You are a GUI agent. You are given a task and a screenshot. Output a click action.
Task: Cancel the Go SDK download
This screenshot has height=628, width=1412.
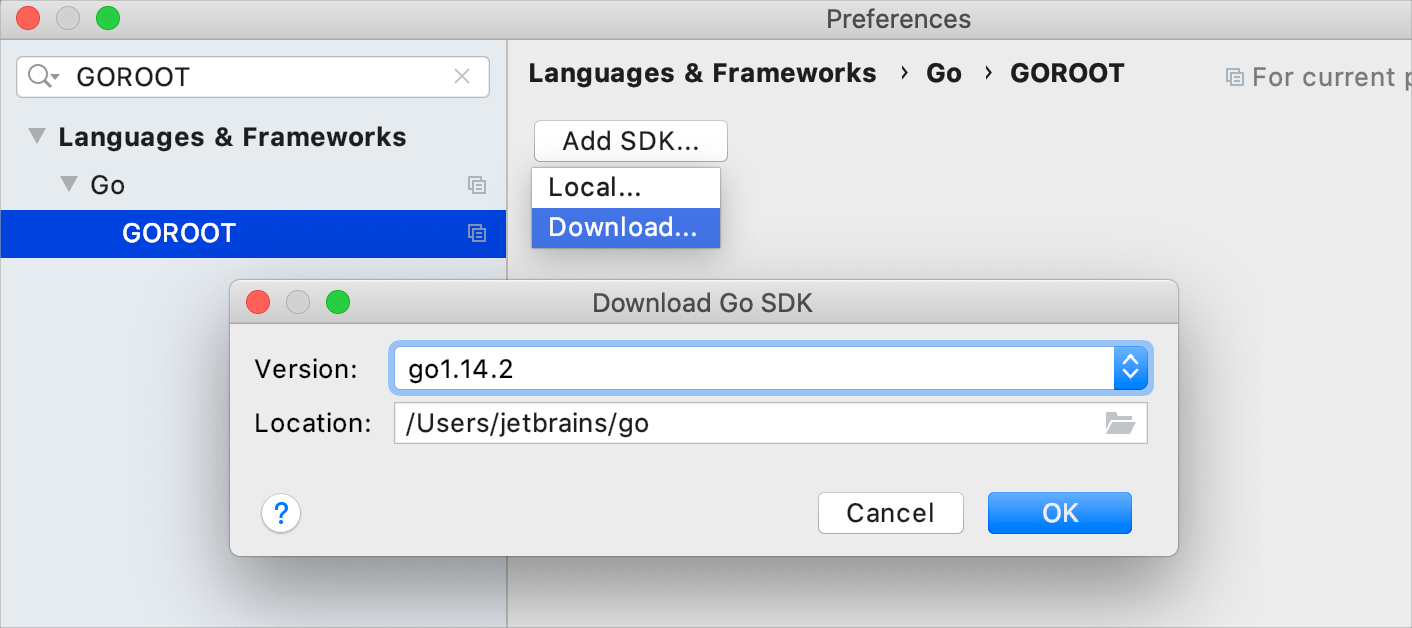click(890, 512)
